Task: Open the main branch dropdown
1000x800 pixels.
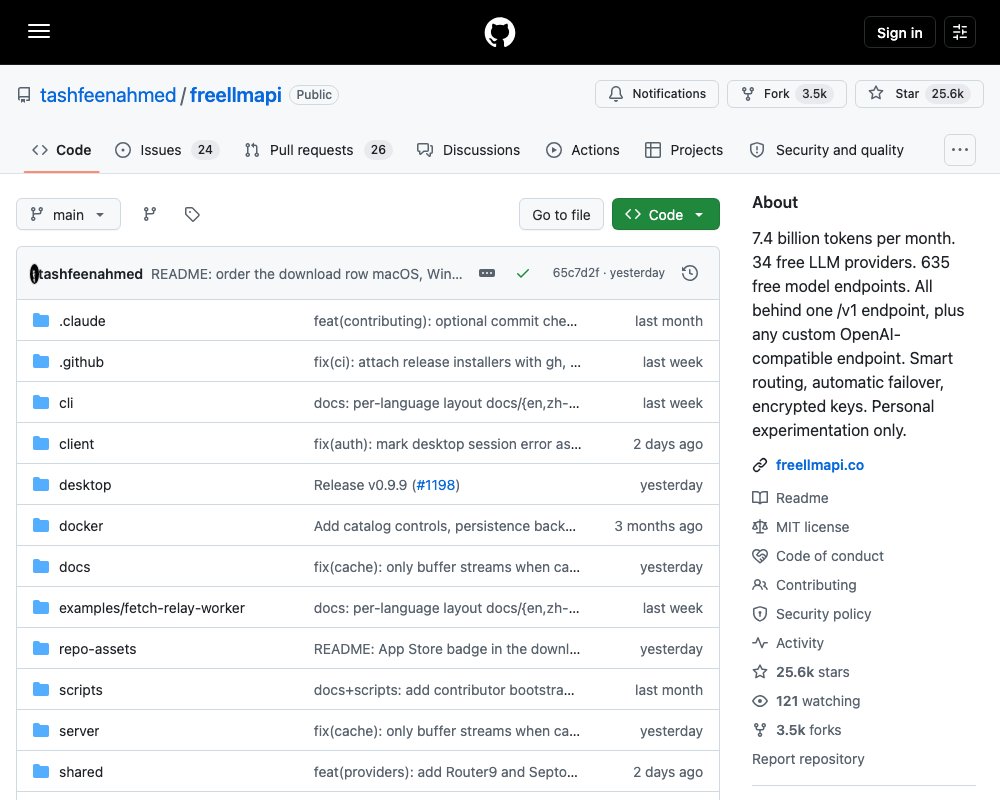Action: point(68,214)
